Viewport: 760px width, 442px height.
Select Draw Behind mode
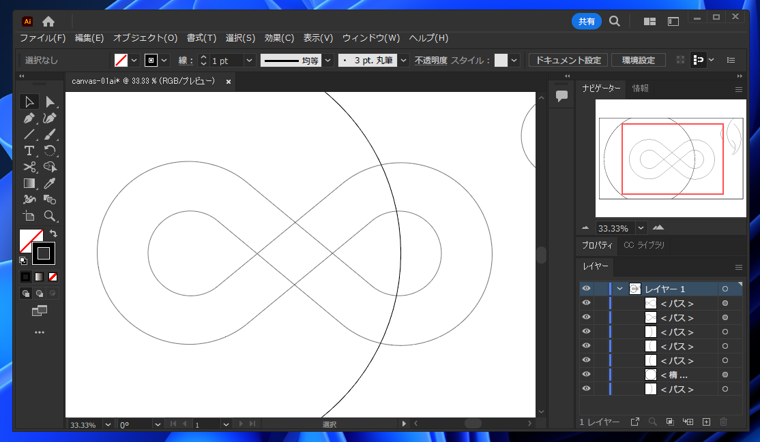pos(39,294)
